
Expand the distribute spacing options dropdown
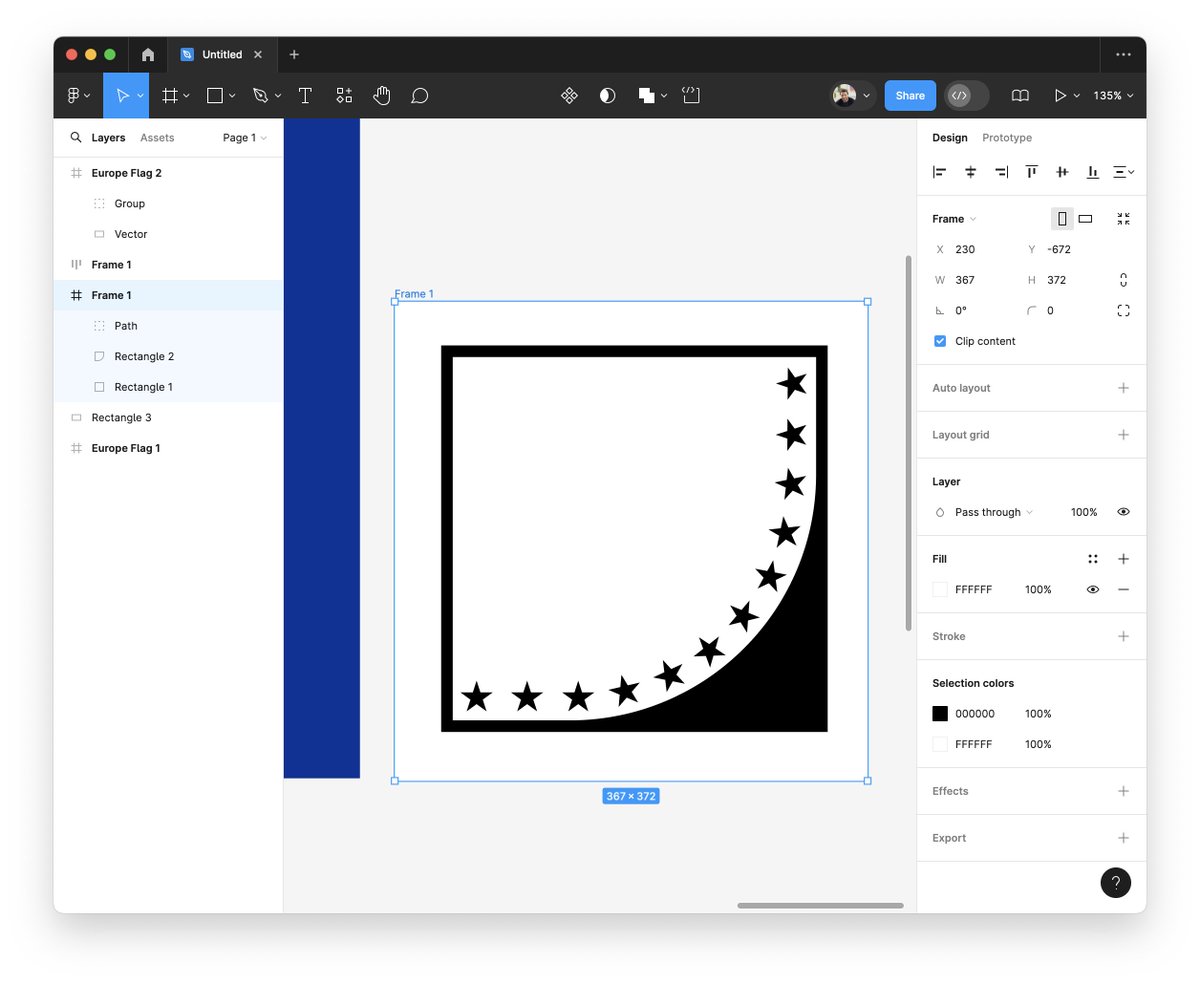click(1132, 172)
